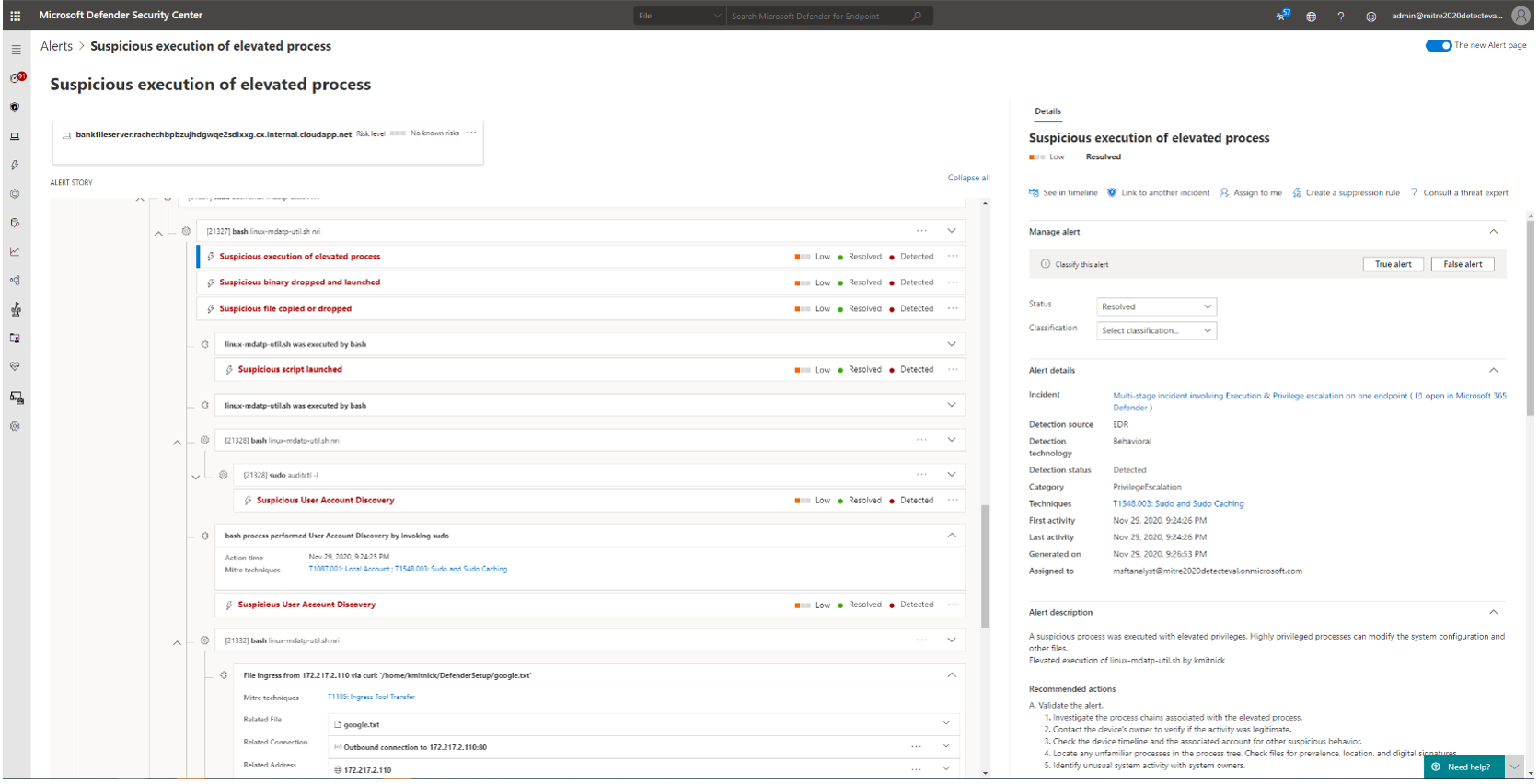Open the Status dropdown set to Resolved
This screenshot has width=1538, height=784.
[1157, 306]
